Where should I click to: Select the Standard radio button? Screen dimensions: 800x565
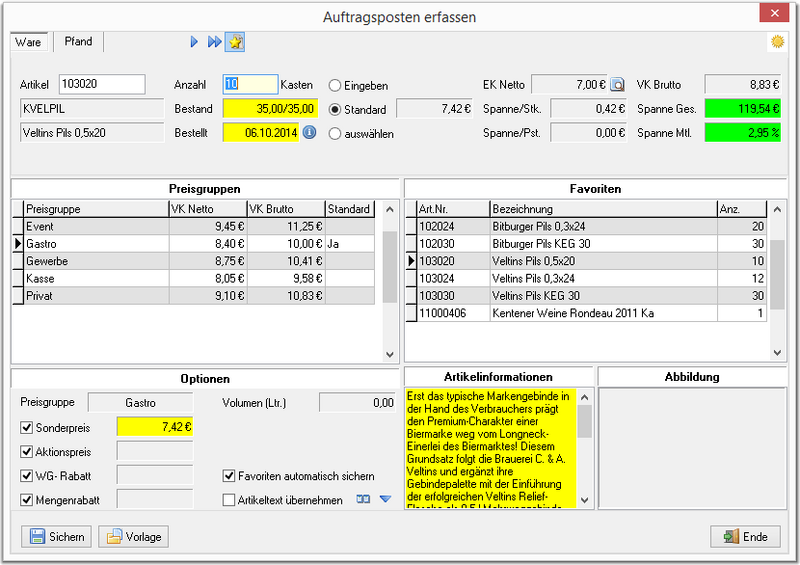(335, 109)
